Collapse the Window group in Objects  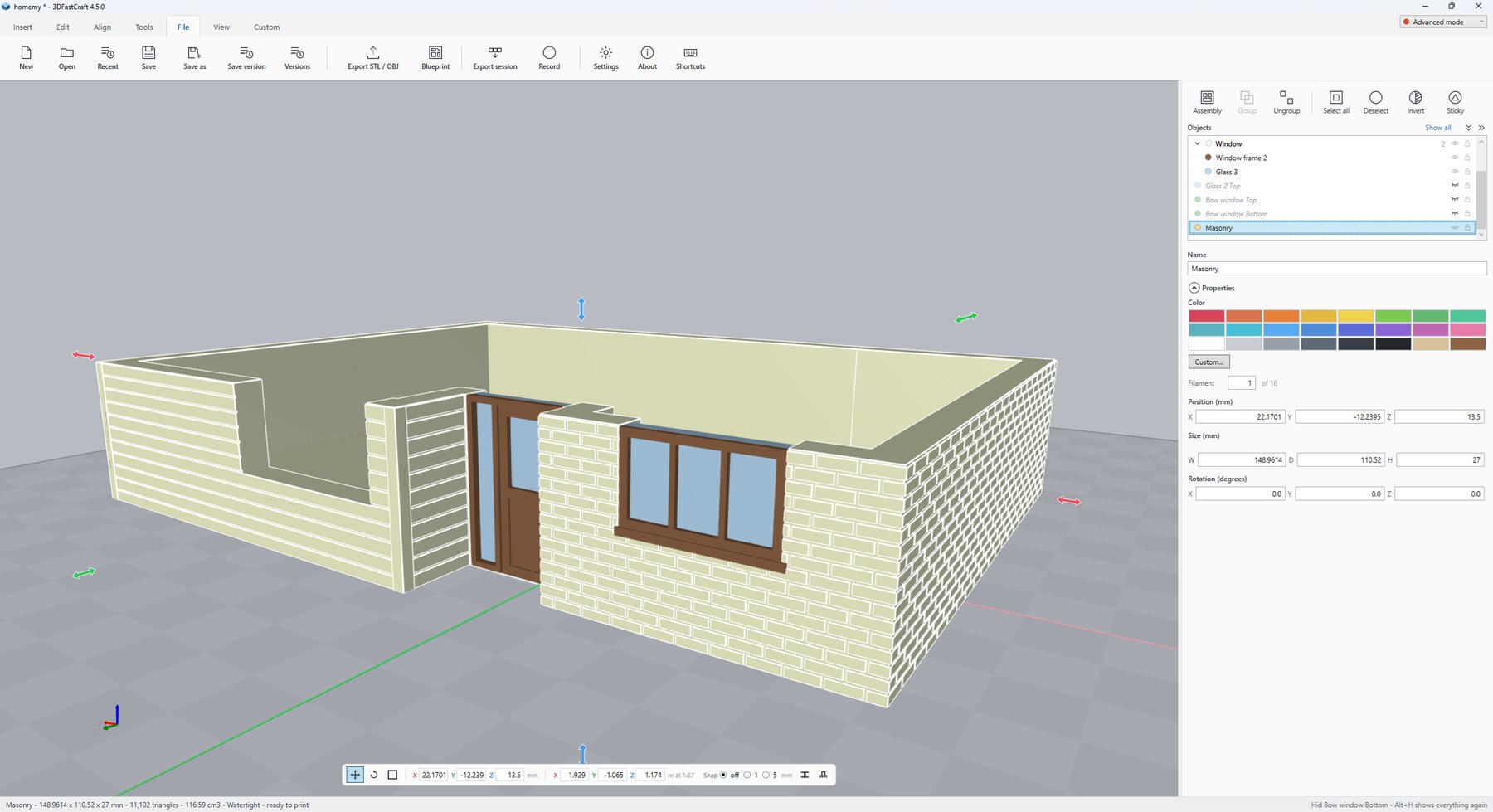1197,144
